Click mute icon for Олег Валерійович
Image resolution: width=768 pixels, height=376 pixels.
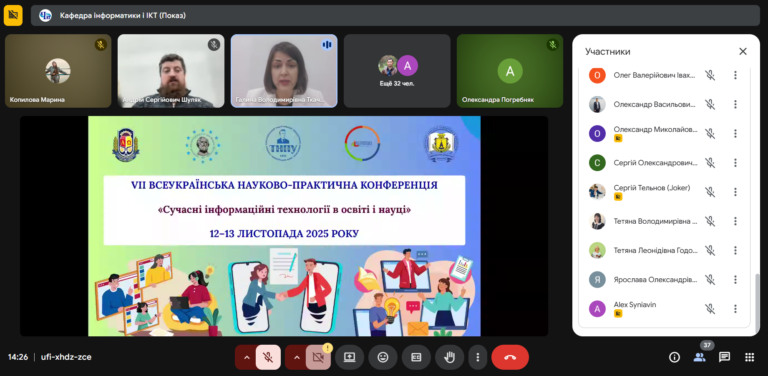(x=710, y=75)
